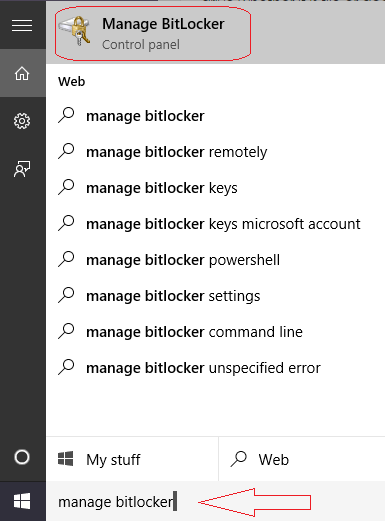The width and height of the screenshot is (385, 521).
Task: Click the 'Web' section heading
Action: pos(72,82)
